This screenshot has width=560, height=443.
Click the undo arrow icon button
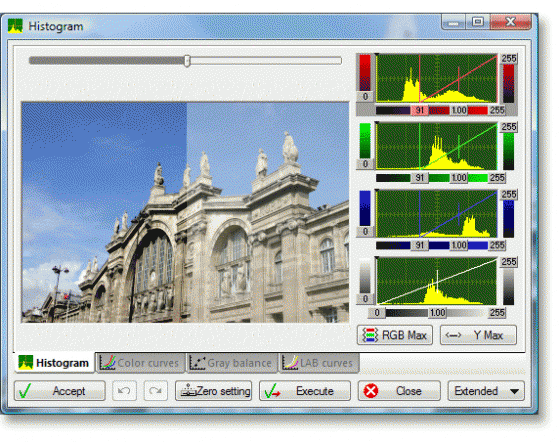pyautogui.click(x=124, y=390)
